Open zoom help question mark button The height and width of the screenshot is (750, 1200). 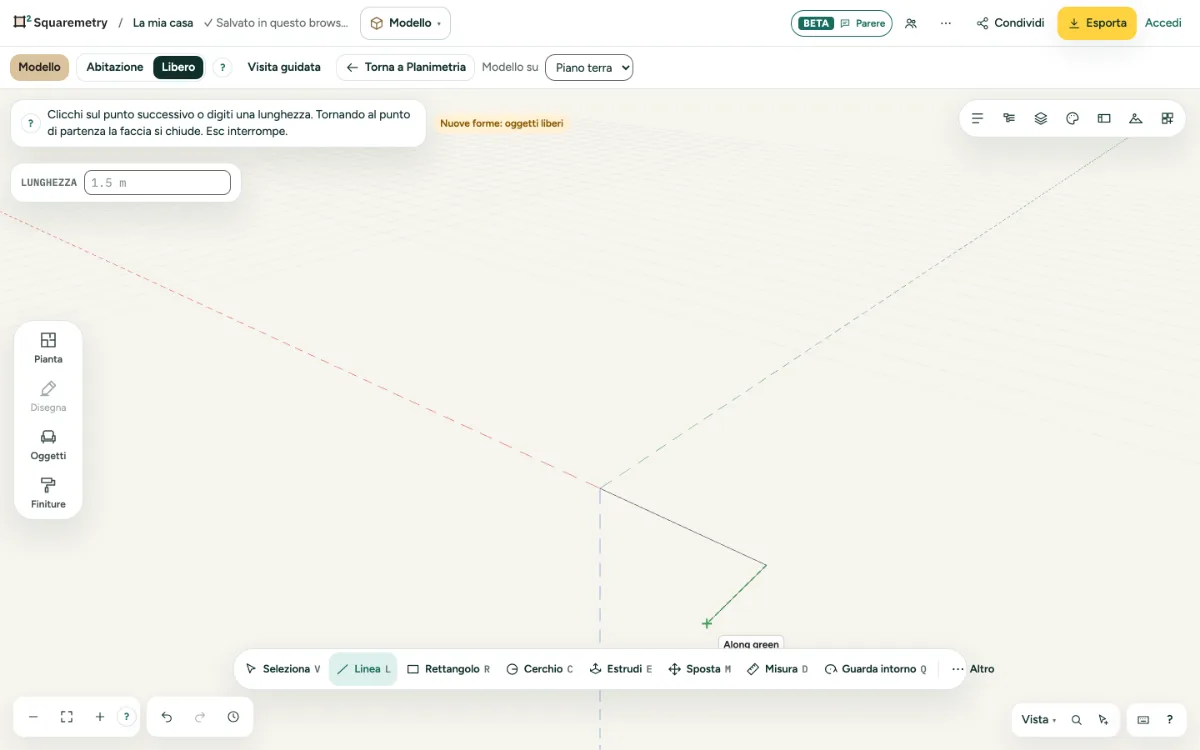(126, 717)
